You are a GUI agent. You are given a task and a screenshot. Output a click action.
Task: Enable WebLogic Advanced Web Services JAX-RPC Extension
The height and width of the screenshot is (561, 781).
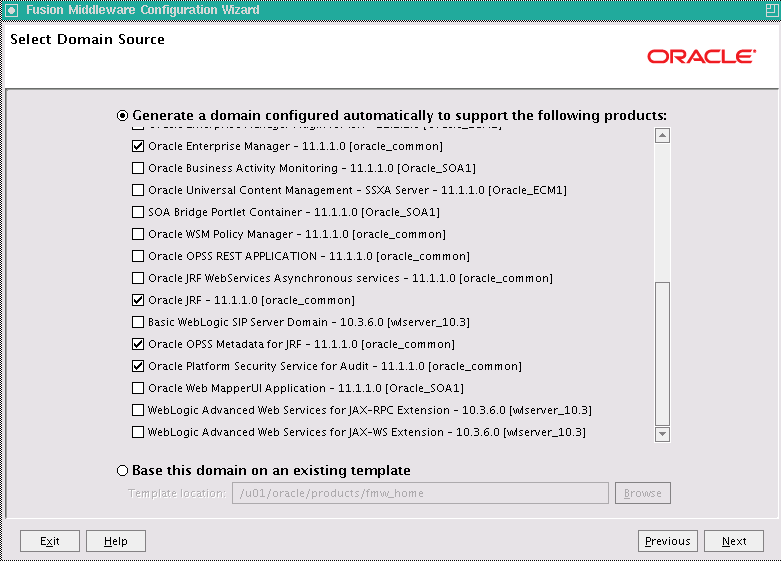tap(138, 410)
